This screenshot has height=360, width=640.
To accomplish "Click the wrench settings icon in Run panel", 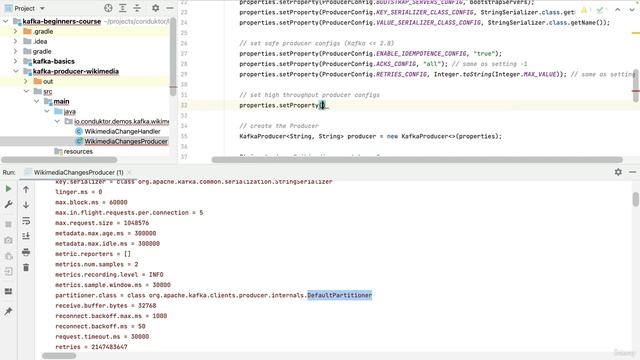I will (8, 204).
